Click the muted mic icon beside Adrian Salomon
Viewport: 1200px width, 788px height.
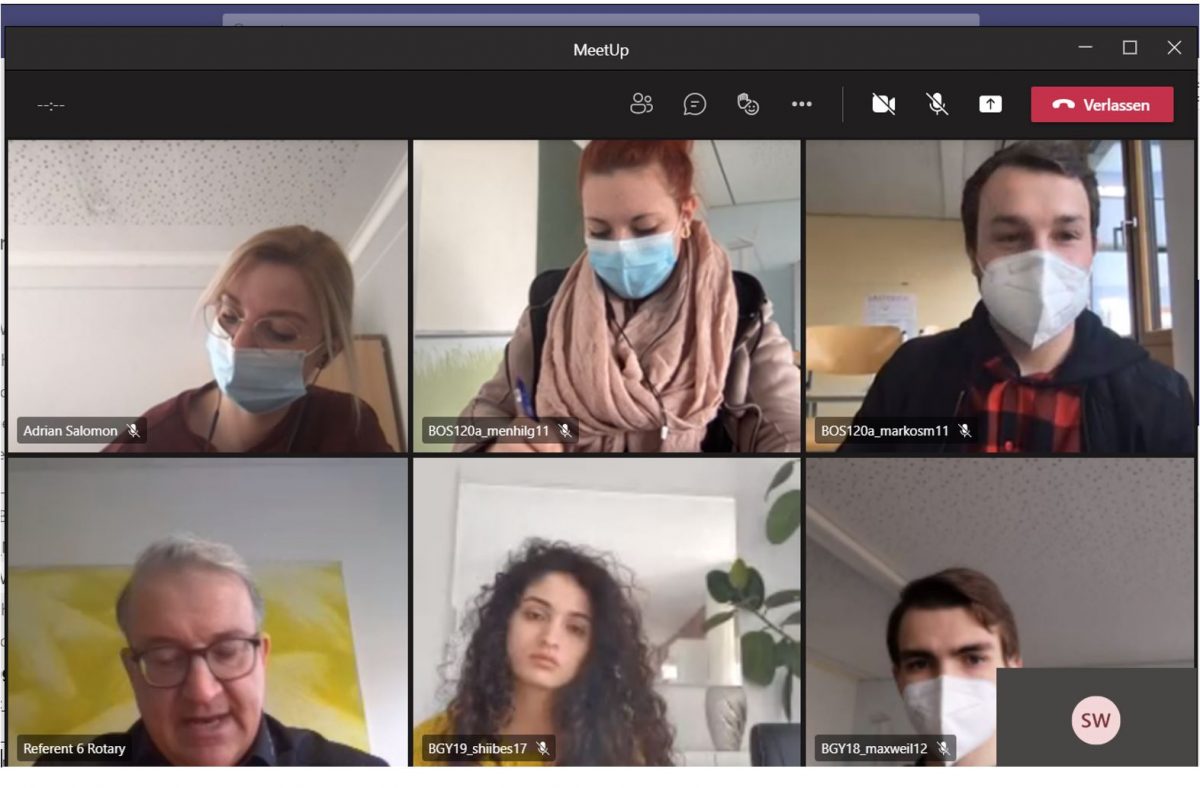tap(133, 431)
